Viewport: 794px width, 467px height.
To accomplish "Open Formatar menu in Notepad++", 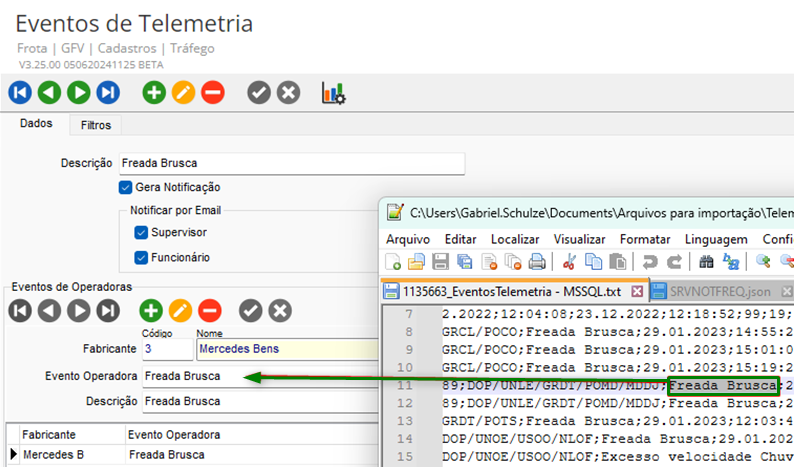I will coord(645,239).
